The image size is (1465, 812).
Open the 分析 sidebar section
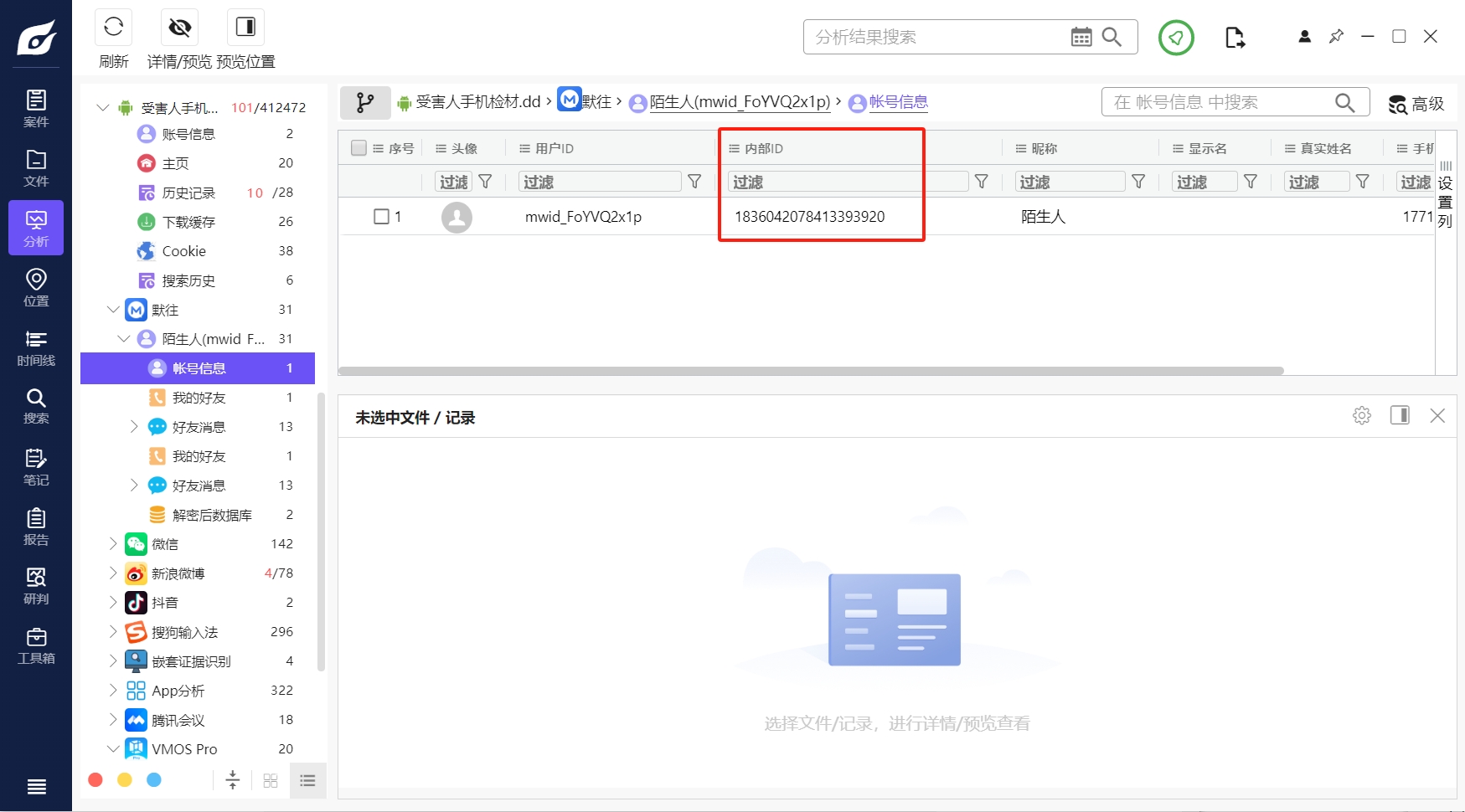click(36, 228)
